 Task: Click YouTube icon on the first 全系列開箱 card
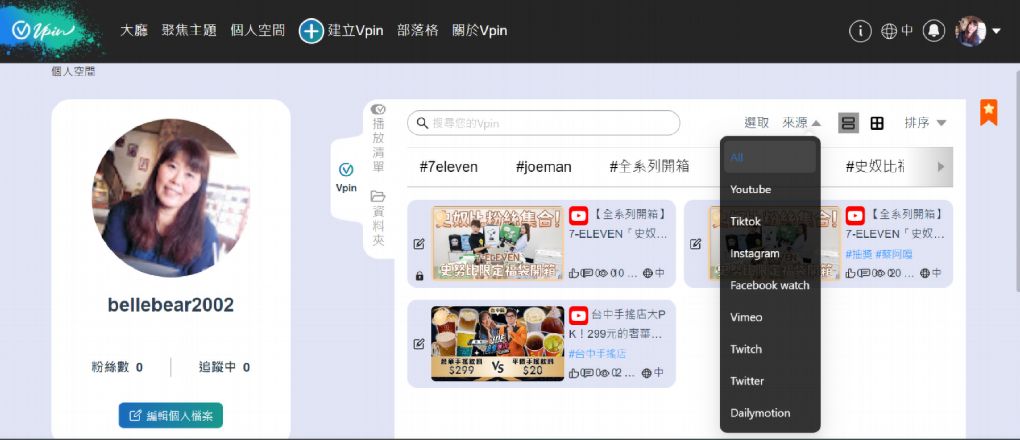pos(578,215)
